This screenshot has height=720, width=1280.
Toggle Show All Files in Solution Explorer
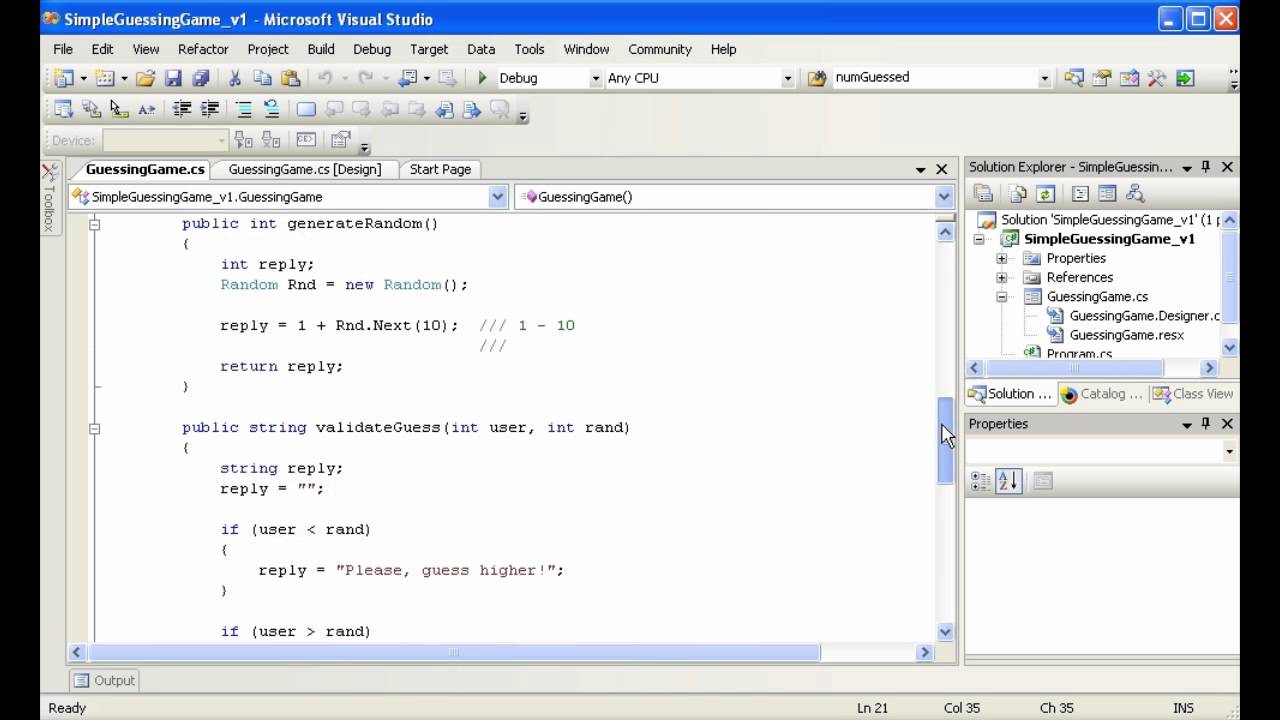[x=1018, y=194]
